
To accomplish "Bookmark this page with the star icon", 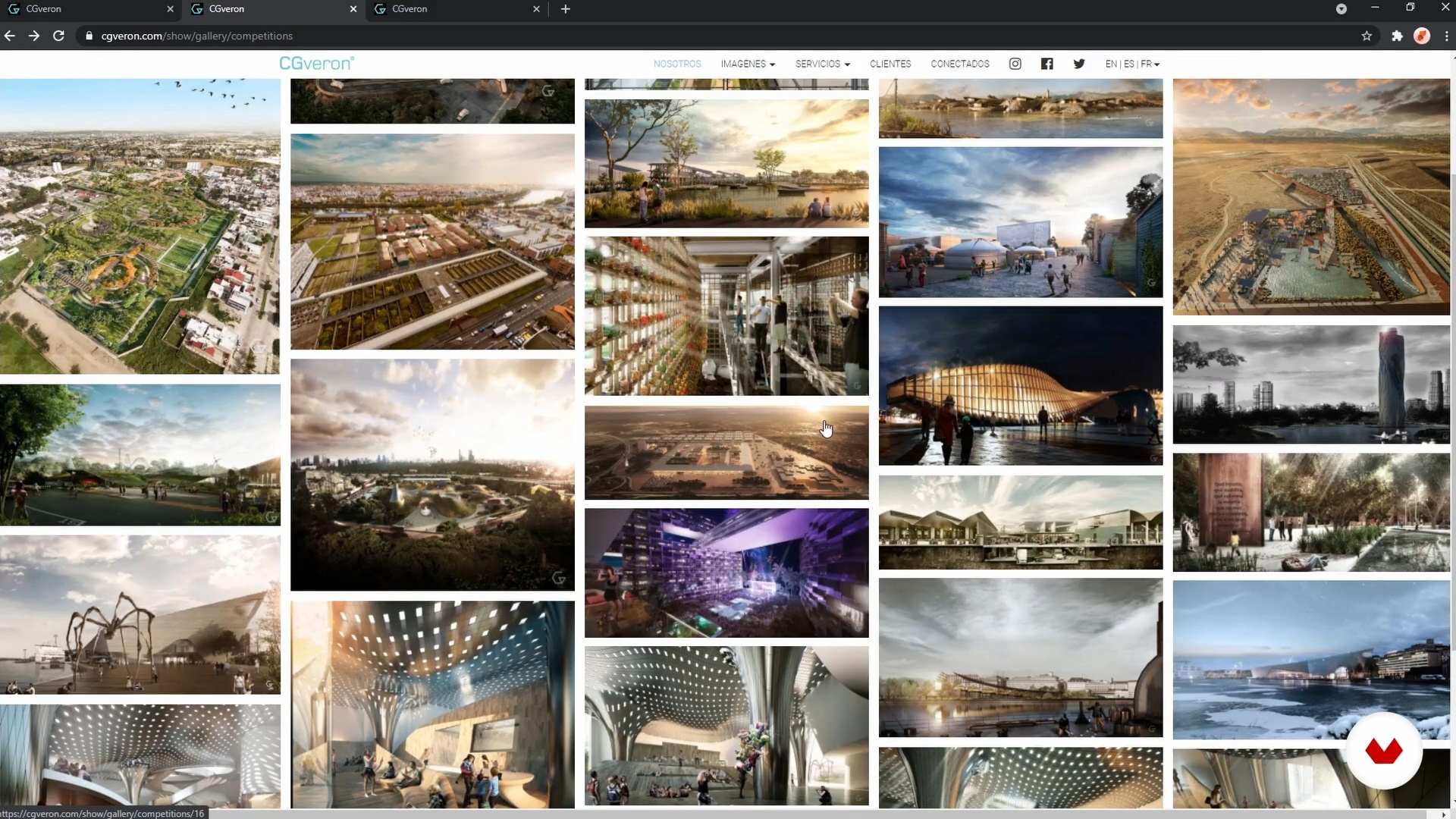I will pyautogui.click(x=1367, y=36).
